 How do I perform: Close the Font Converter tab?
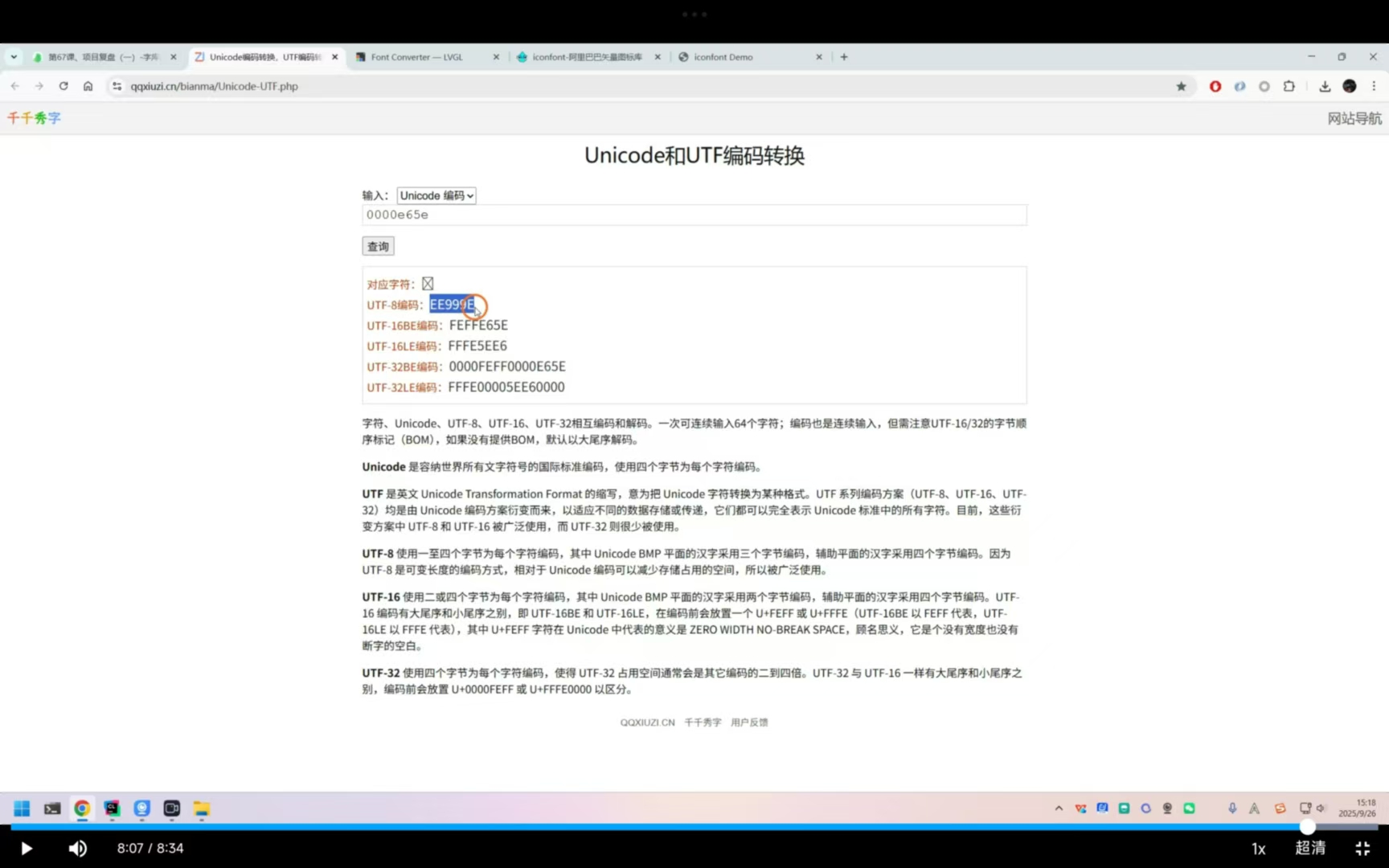[x=496, y=57]
